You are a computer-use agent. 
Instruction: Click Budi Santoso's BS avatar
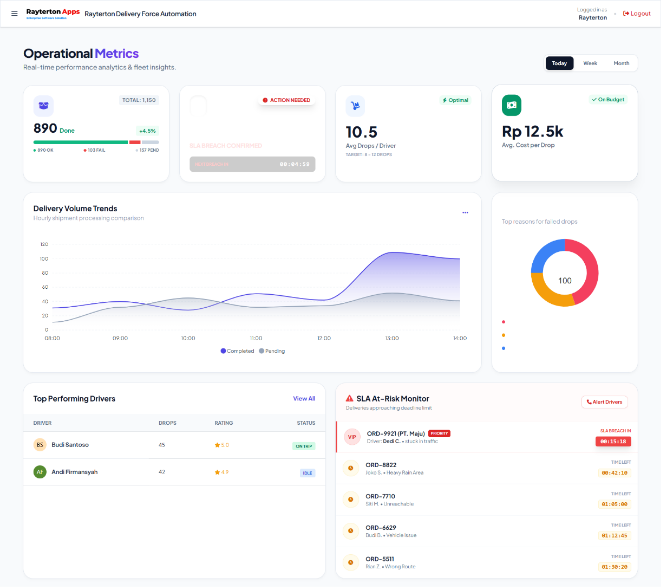tap(40, 445)
